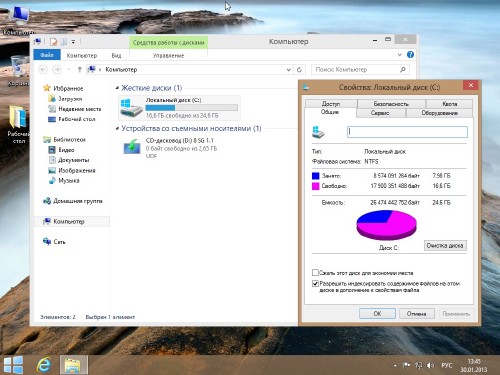Image resolution: width=500 pixels, height=375 pixels.
Task: Click the up-arrow navigation icon
Action: click(79, 70)
